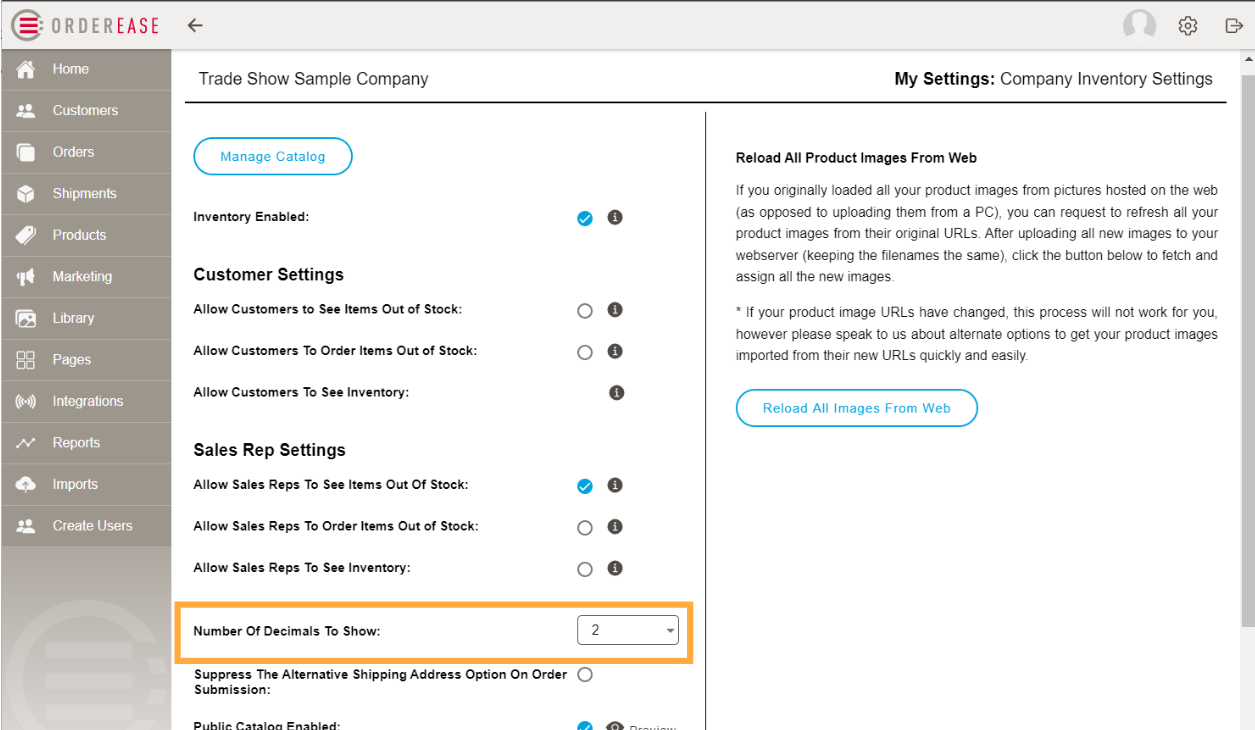Go to the Library section
This screenshot has width=1255, height=730.
click(x=72, y=318)
